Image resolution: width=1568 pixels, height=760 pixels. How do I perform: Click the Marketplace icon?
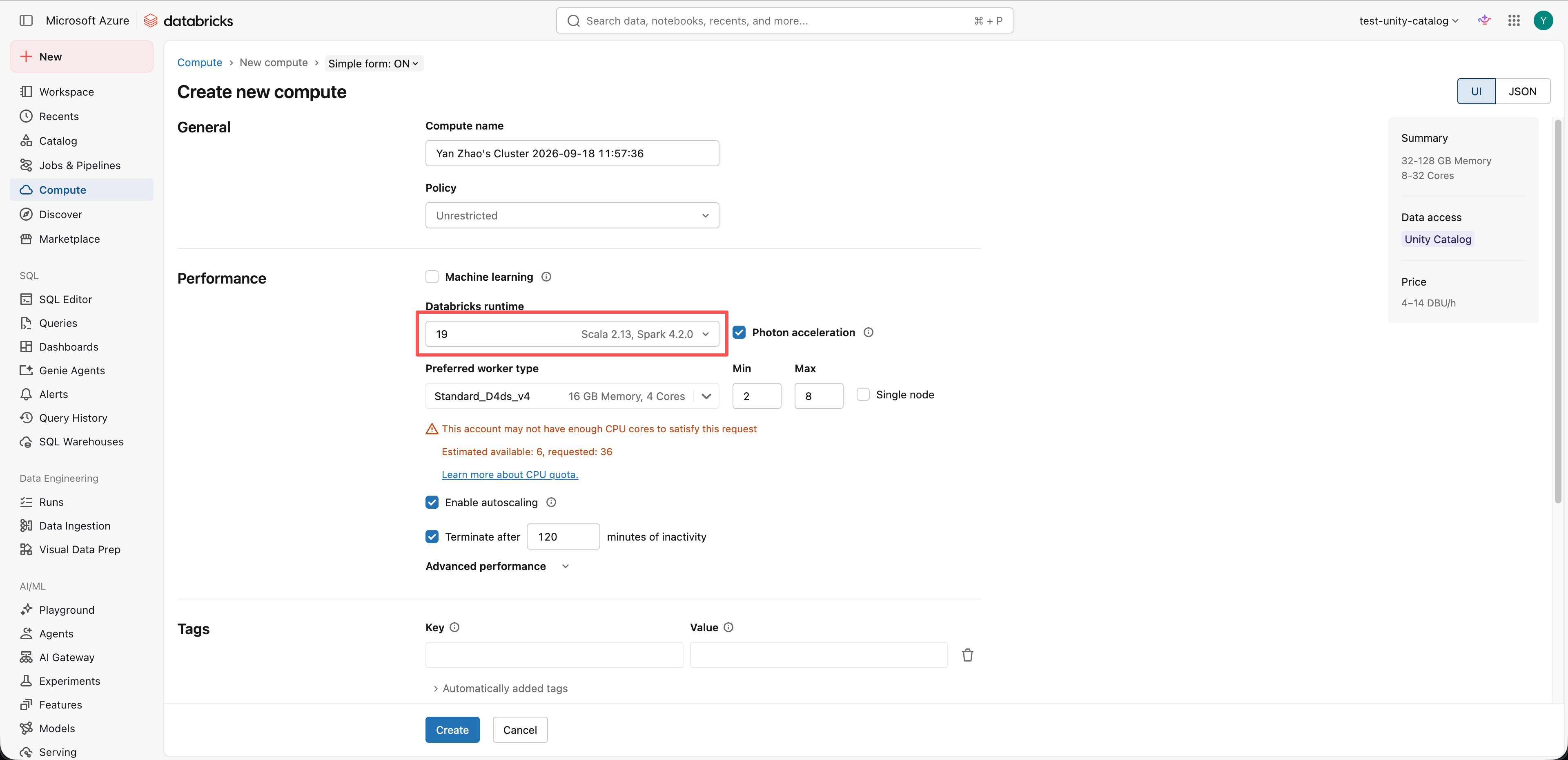point(26,239)
